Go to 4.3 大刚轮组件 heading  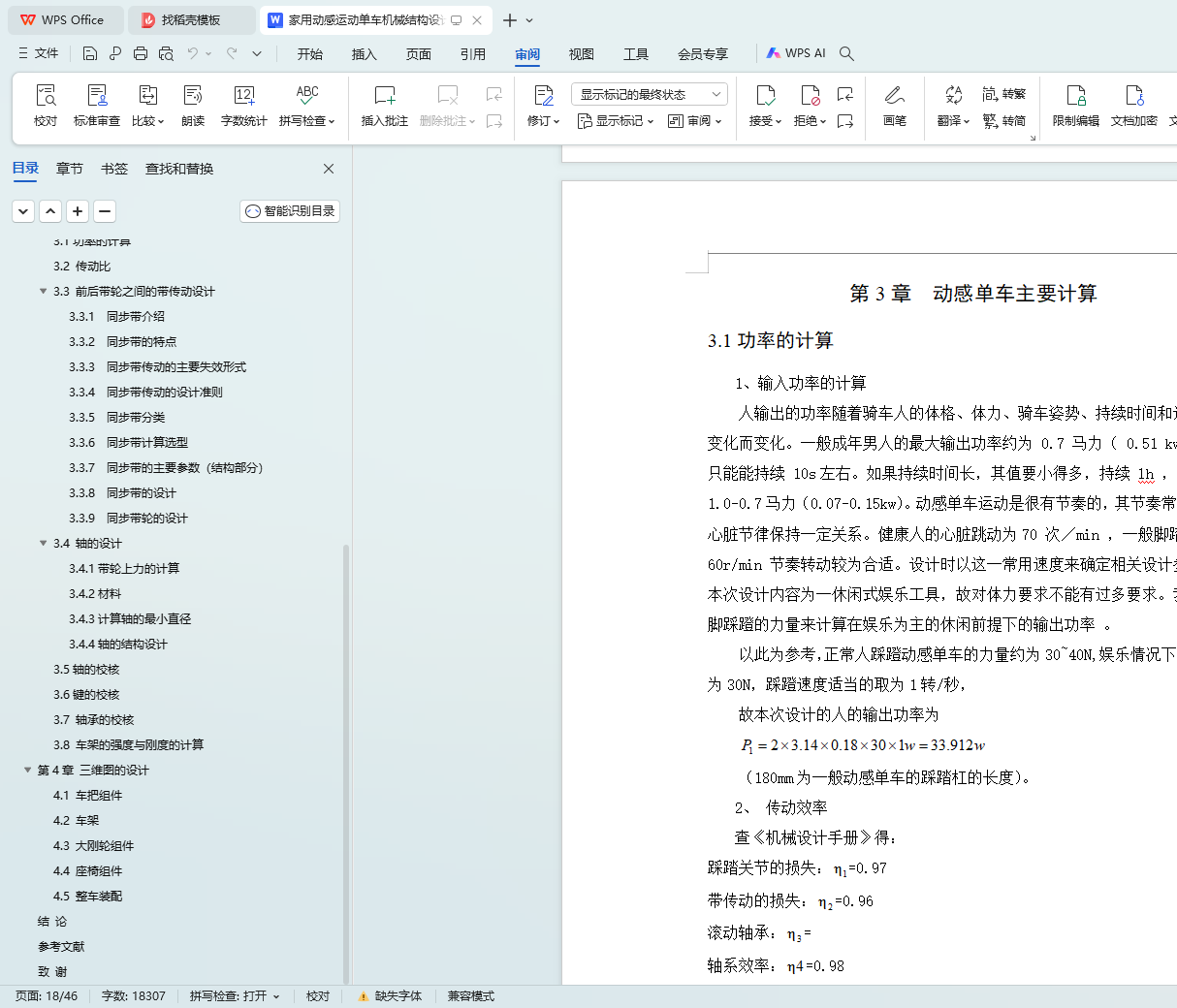(x=93, y=845)
